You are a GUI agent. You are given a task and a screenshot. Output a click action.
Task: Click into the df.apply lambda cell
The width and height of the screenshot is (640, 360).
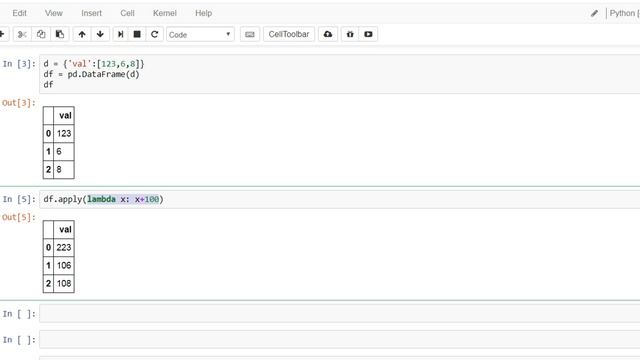(340, 200)
